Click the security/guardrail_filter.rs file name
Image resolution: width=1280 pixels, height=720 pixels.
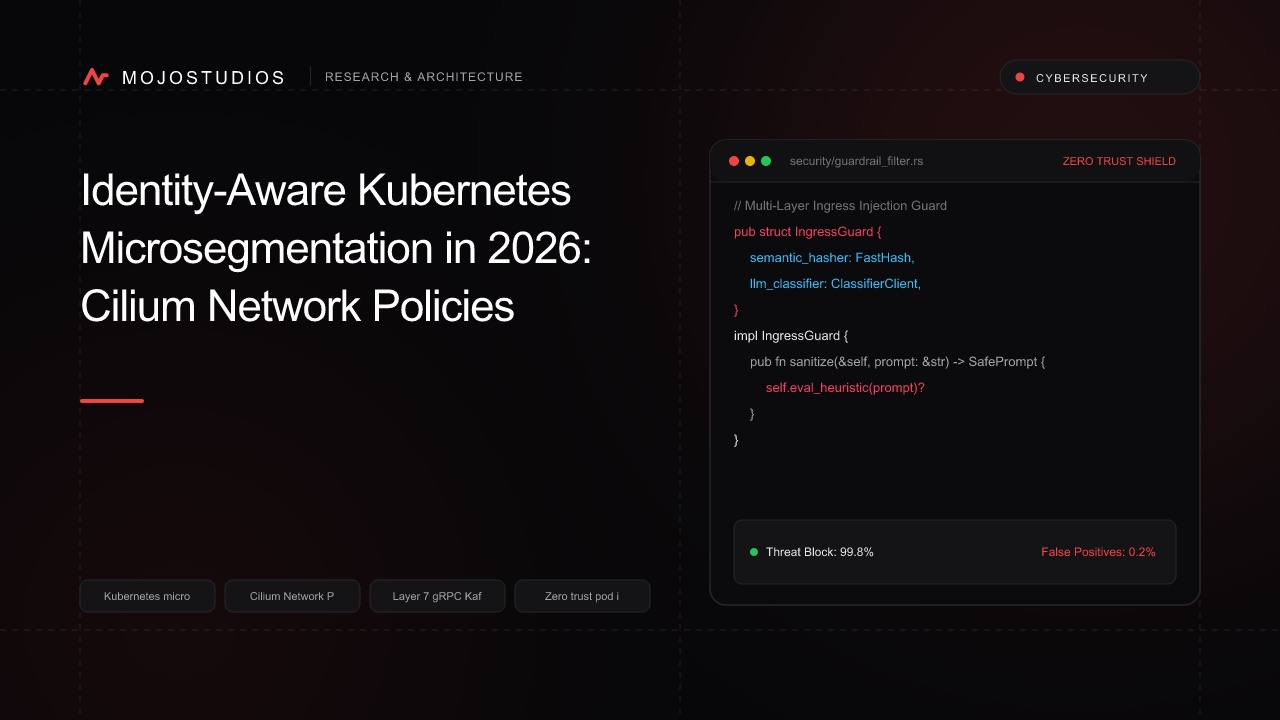tap(856, 161)
